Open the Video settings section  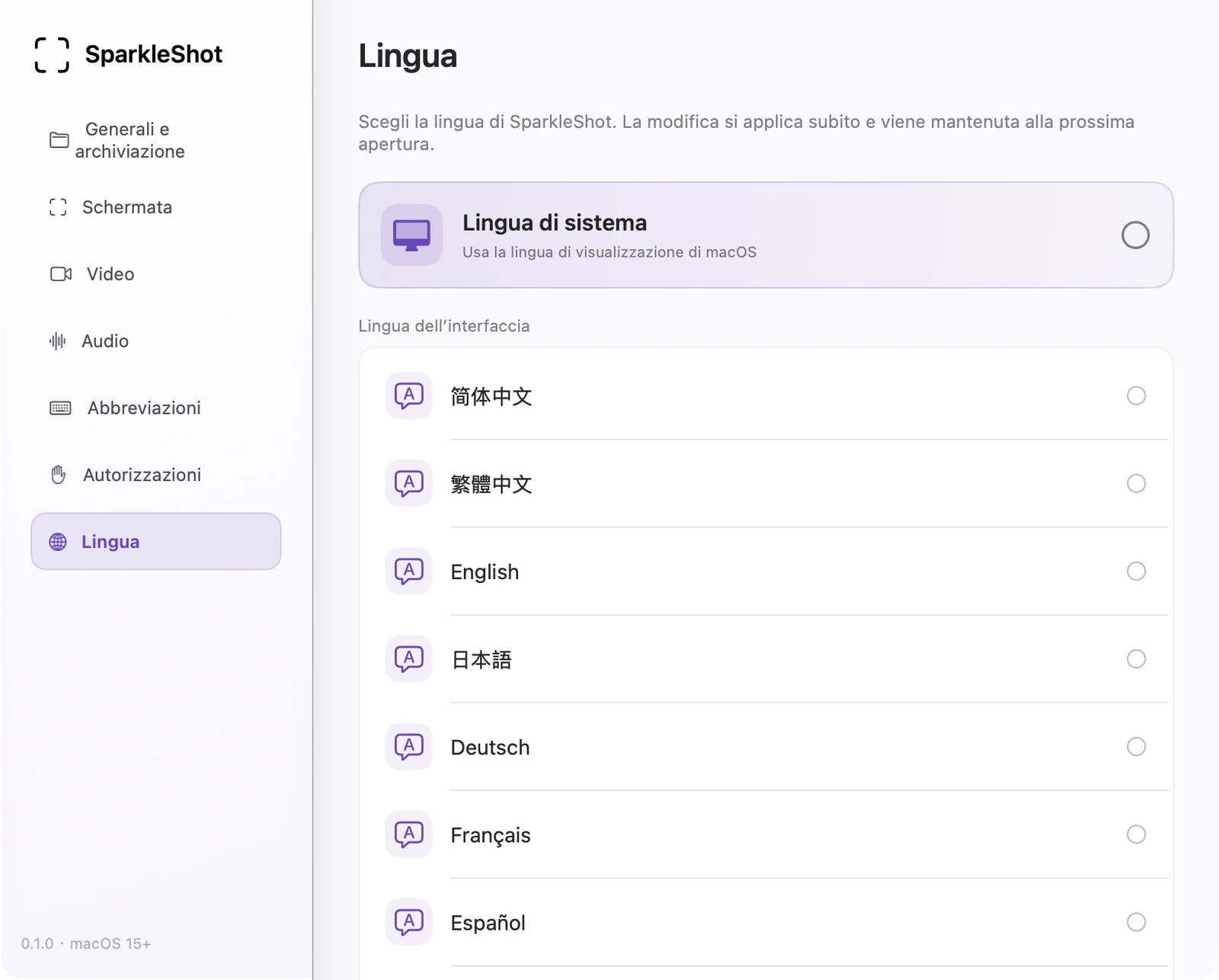coord(156,274)
